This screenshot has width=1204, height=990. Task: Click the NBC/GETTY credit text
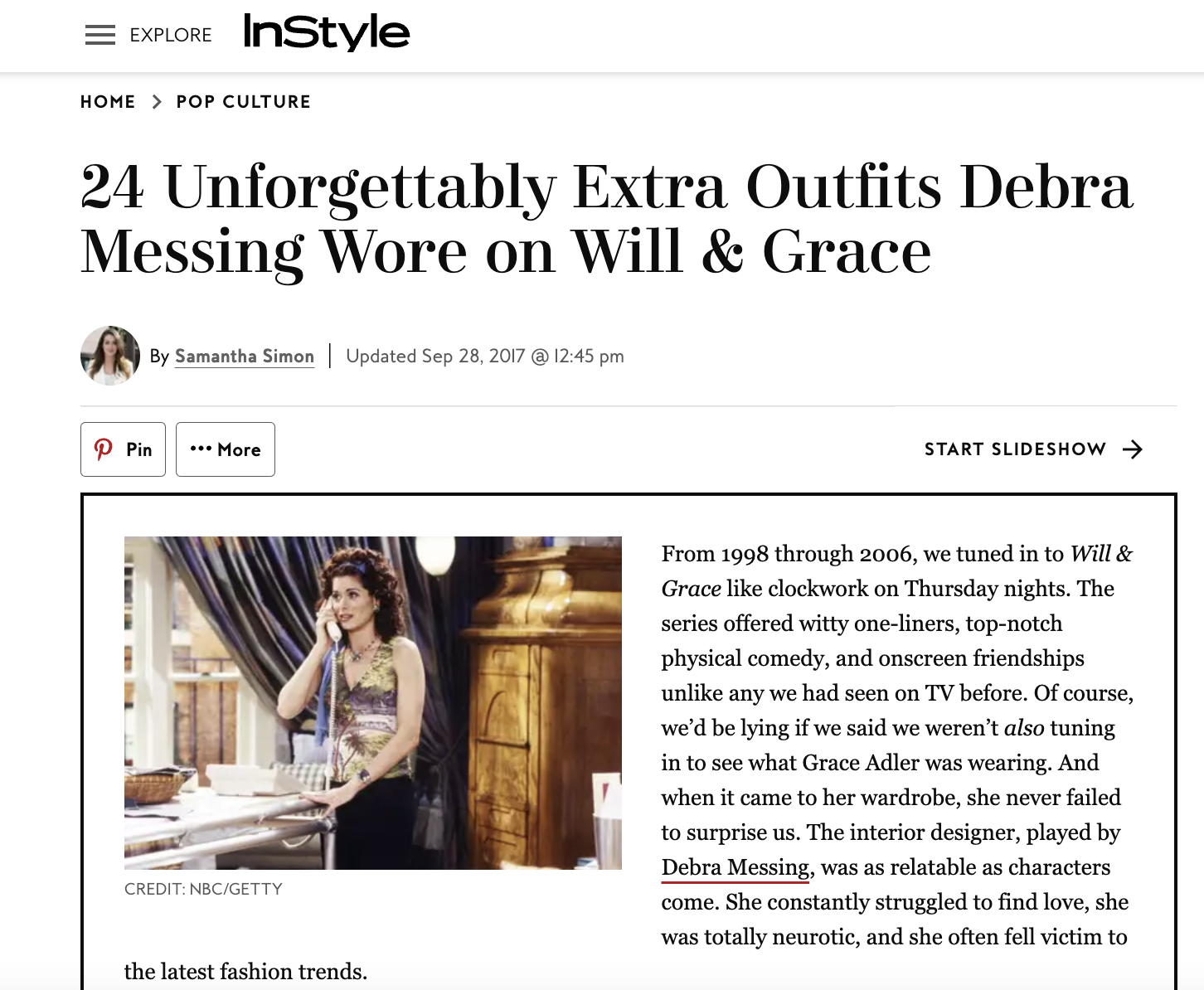[x=203, y=888]
